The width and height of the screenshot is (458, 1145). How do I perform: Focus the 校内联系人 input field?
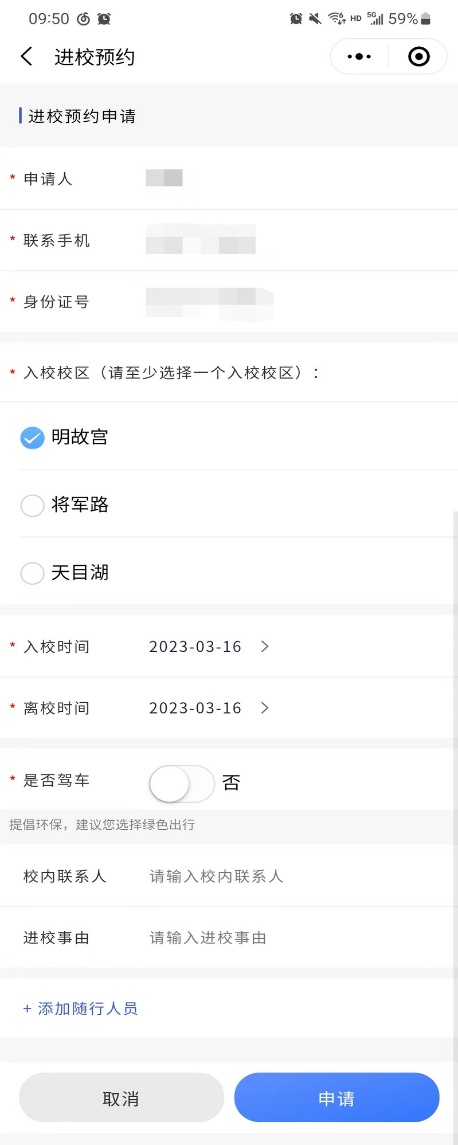click(x=294, y=876)
